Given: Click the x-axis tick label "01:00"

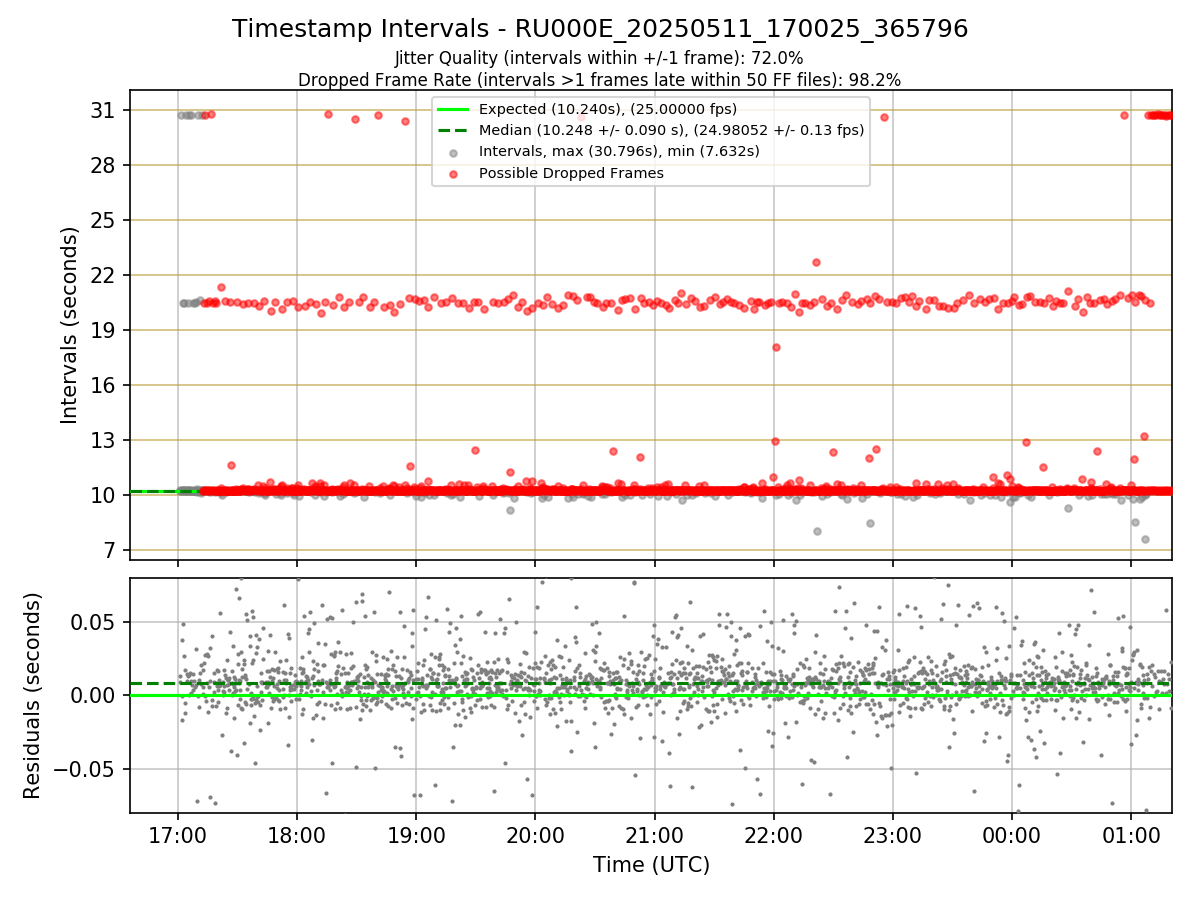Looking at the screenshot, I should pyautogui.click(x=1131, y=836).
